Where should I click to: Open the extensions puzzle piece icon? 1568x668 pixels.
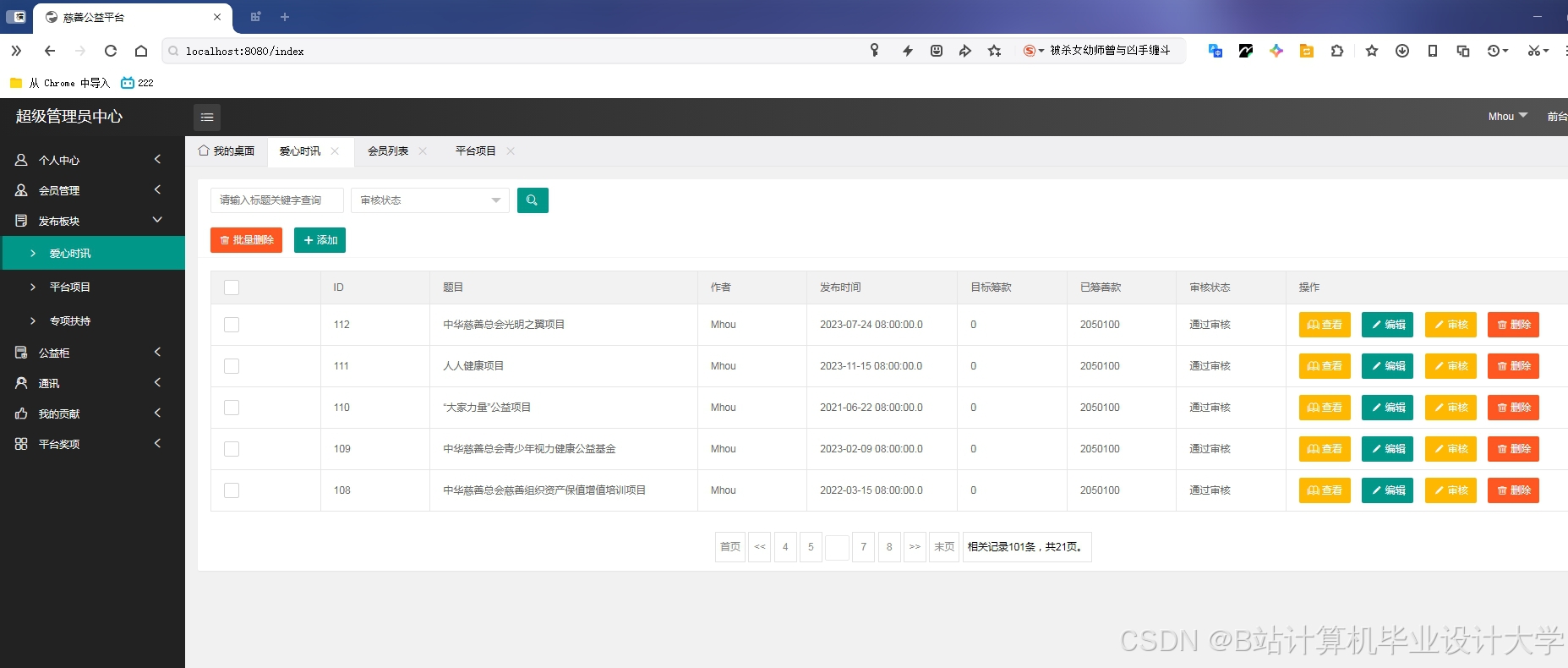point(1337,51)
